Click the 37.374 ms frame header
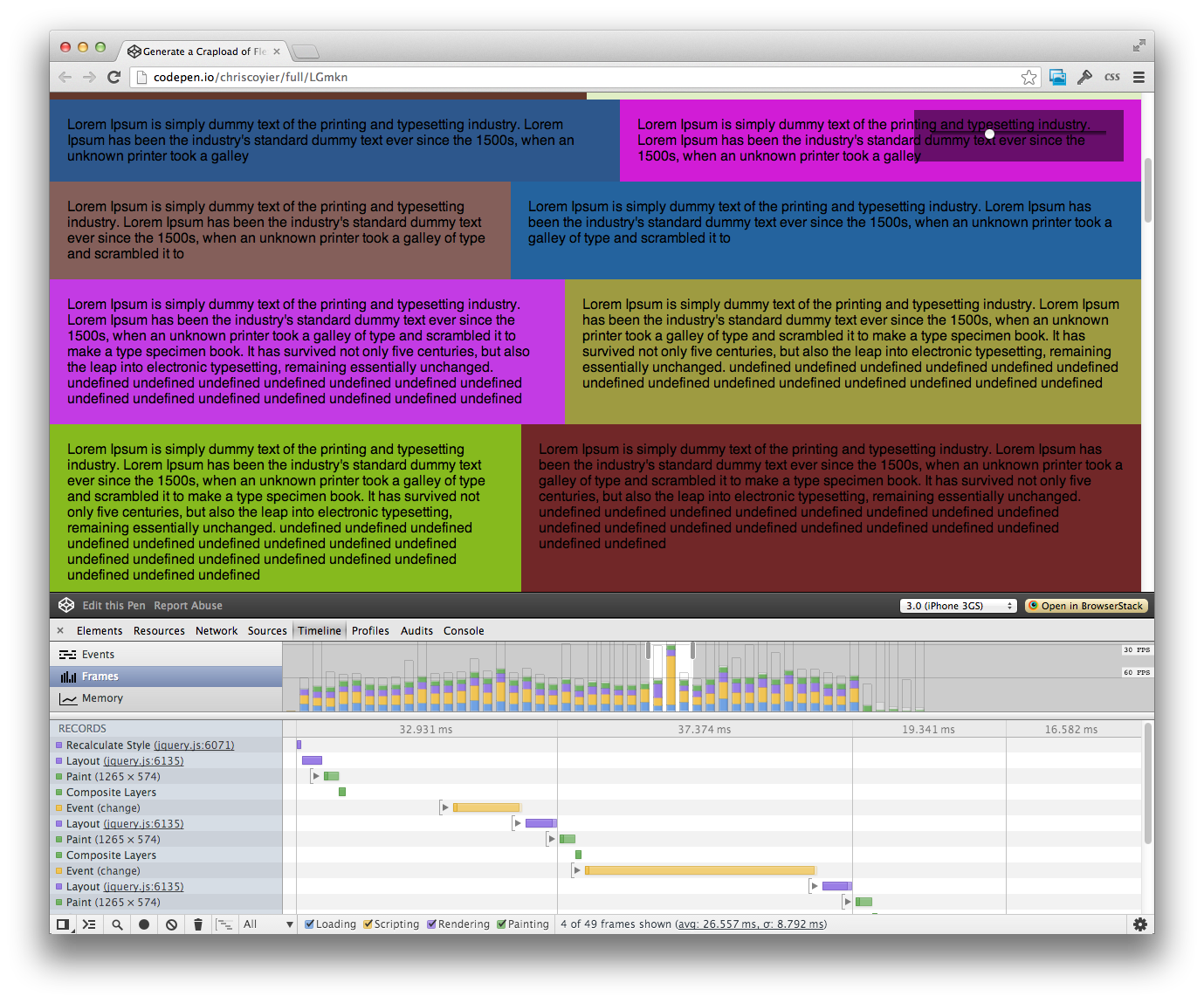 (705, 729)
